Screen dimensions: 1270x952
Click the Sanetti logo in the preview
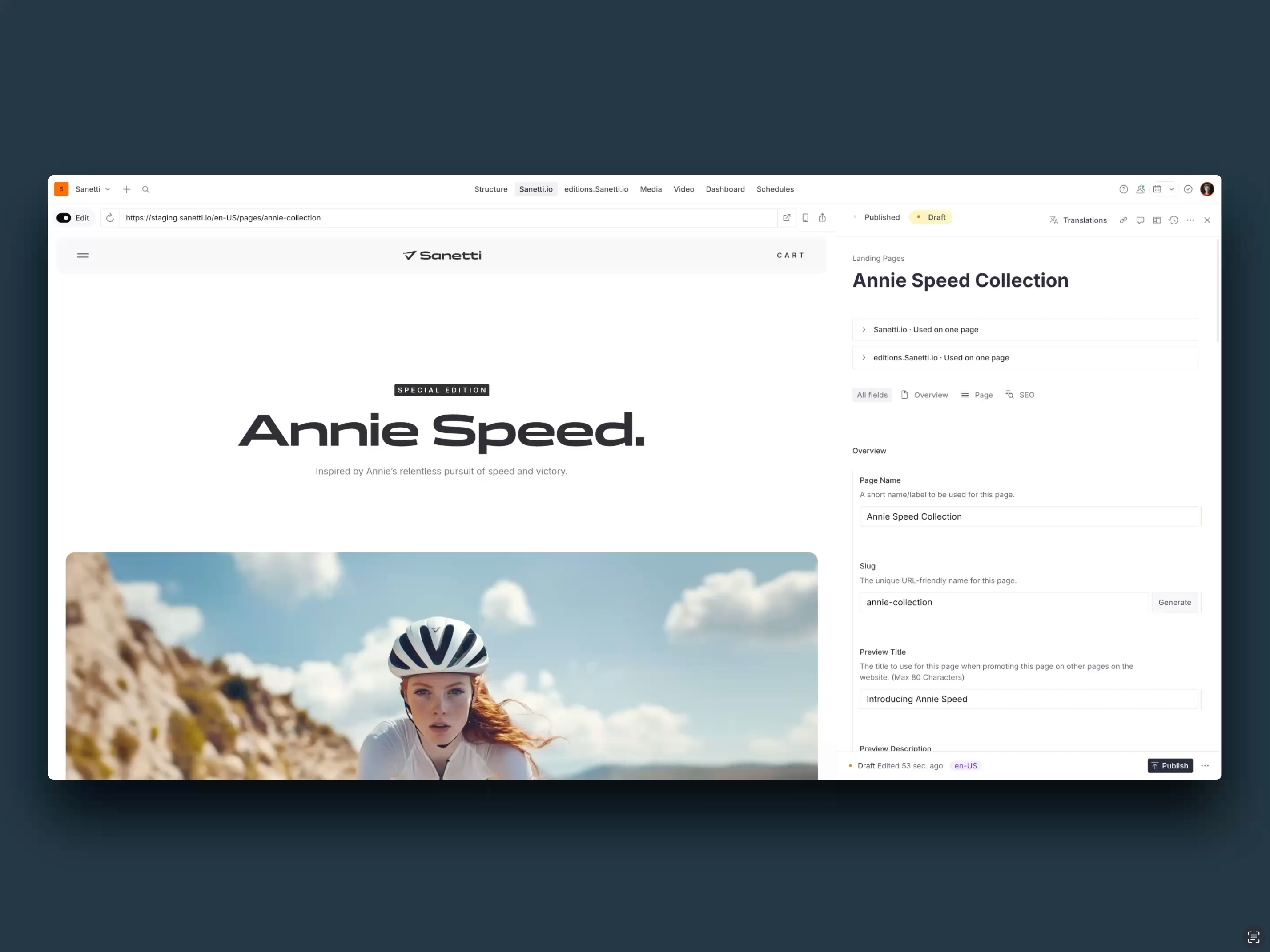[x=442, y=256]
